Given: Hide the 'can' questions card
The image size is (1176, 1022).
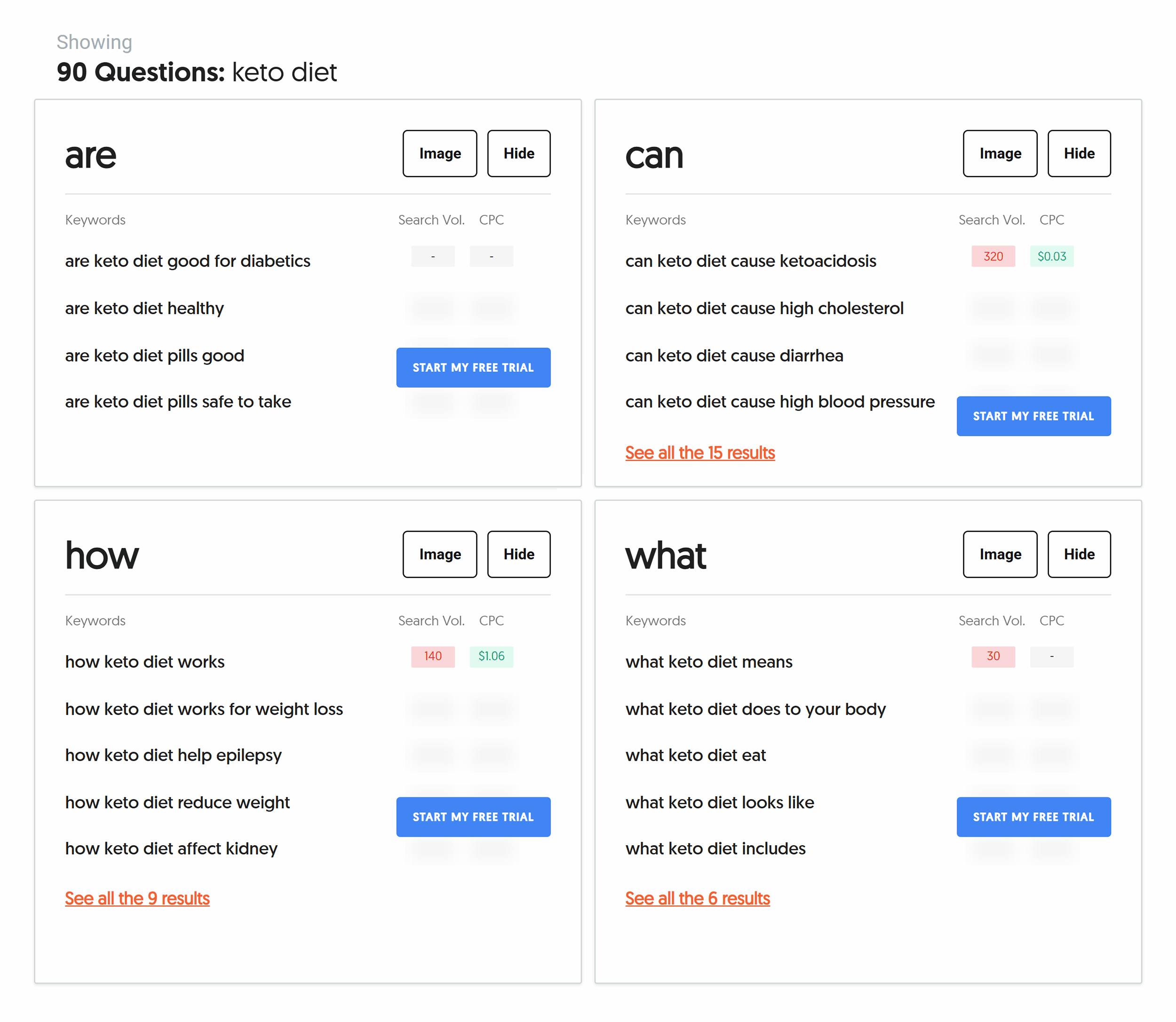Looking at the screenshot, I should [1079, 153].
